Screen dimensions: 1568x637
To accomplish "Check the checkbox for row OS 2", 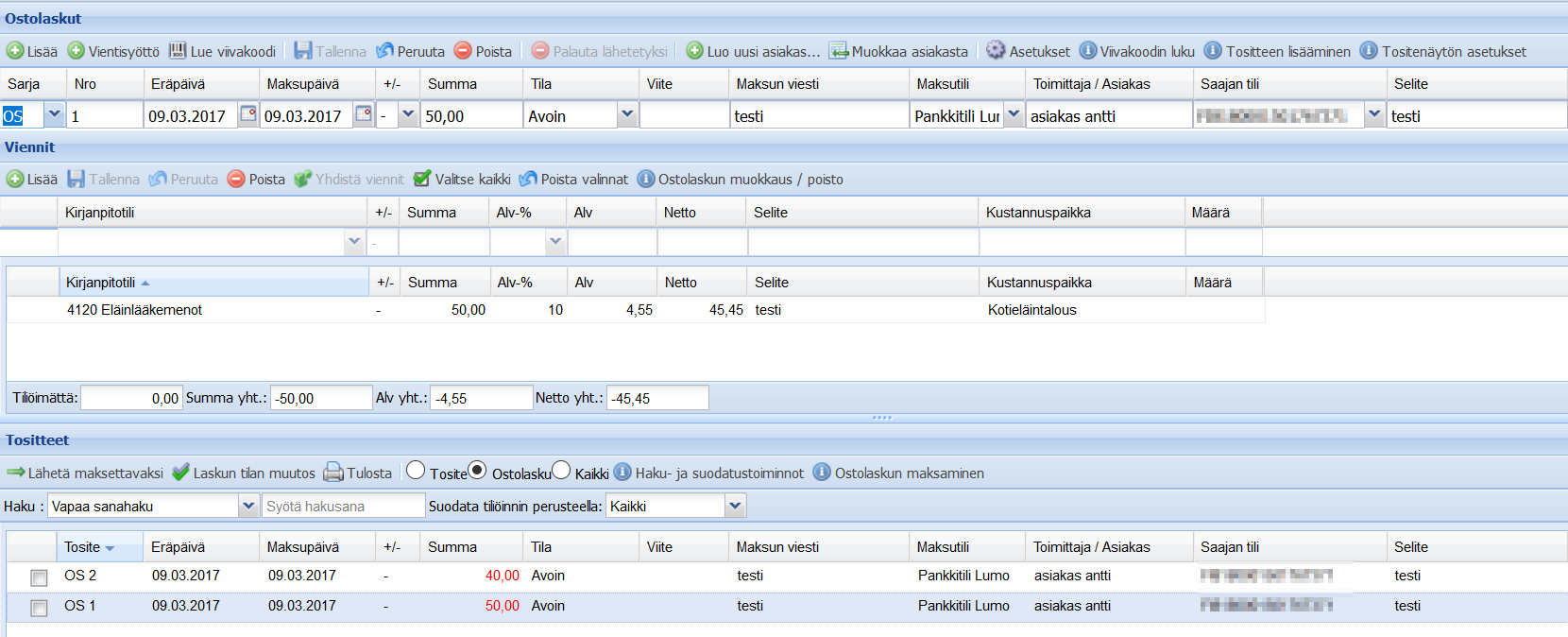I will tap(39, 577).
